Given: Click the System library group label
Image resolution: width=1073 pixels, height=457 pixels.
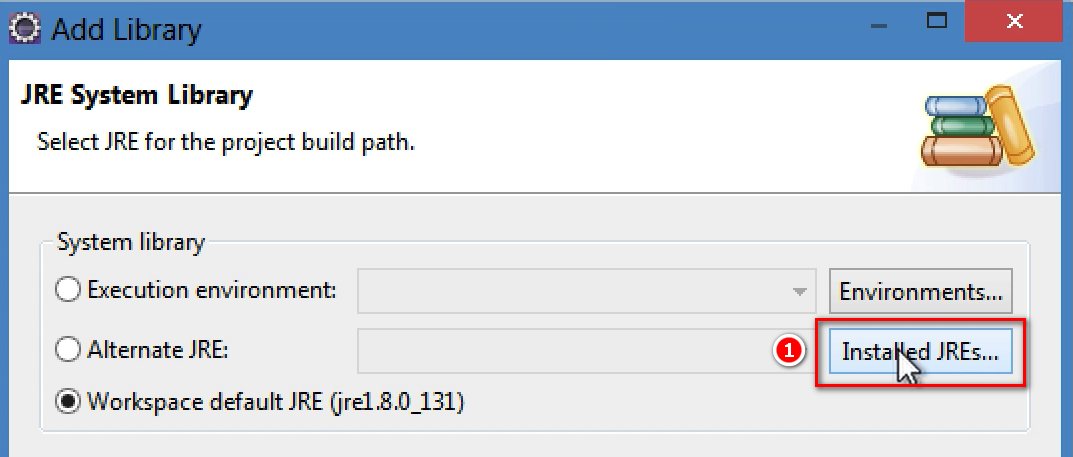Looking at the screenshot, I should [x=131, y=242].
